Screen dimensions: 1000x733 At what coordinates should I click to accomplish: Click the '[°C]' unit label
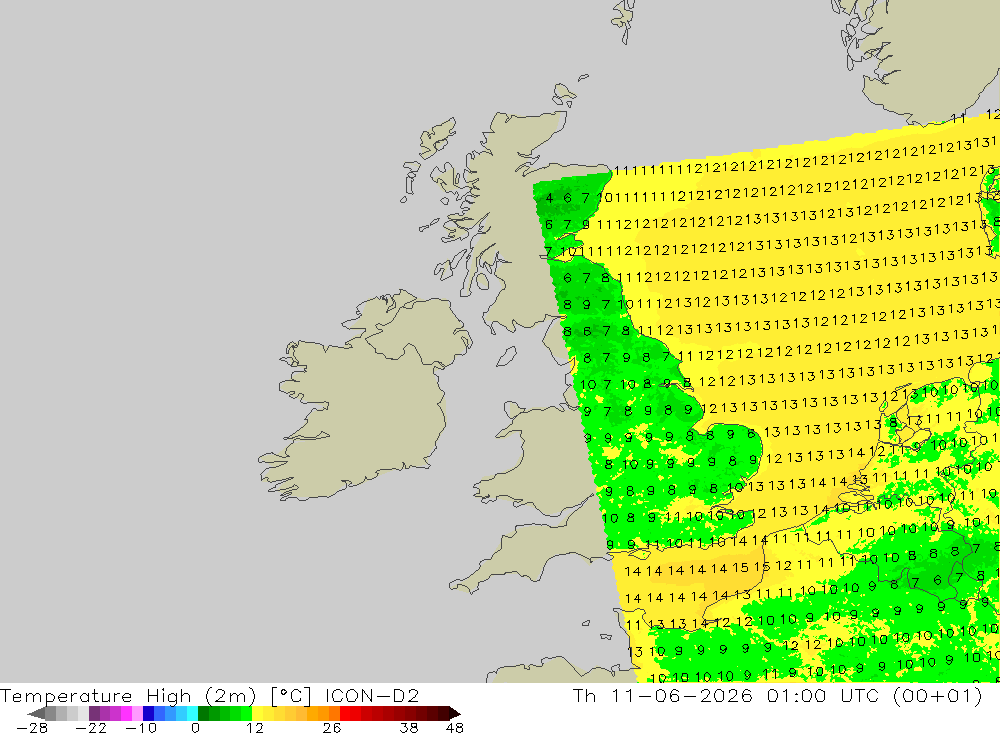pos(290,695)
